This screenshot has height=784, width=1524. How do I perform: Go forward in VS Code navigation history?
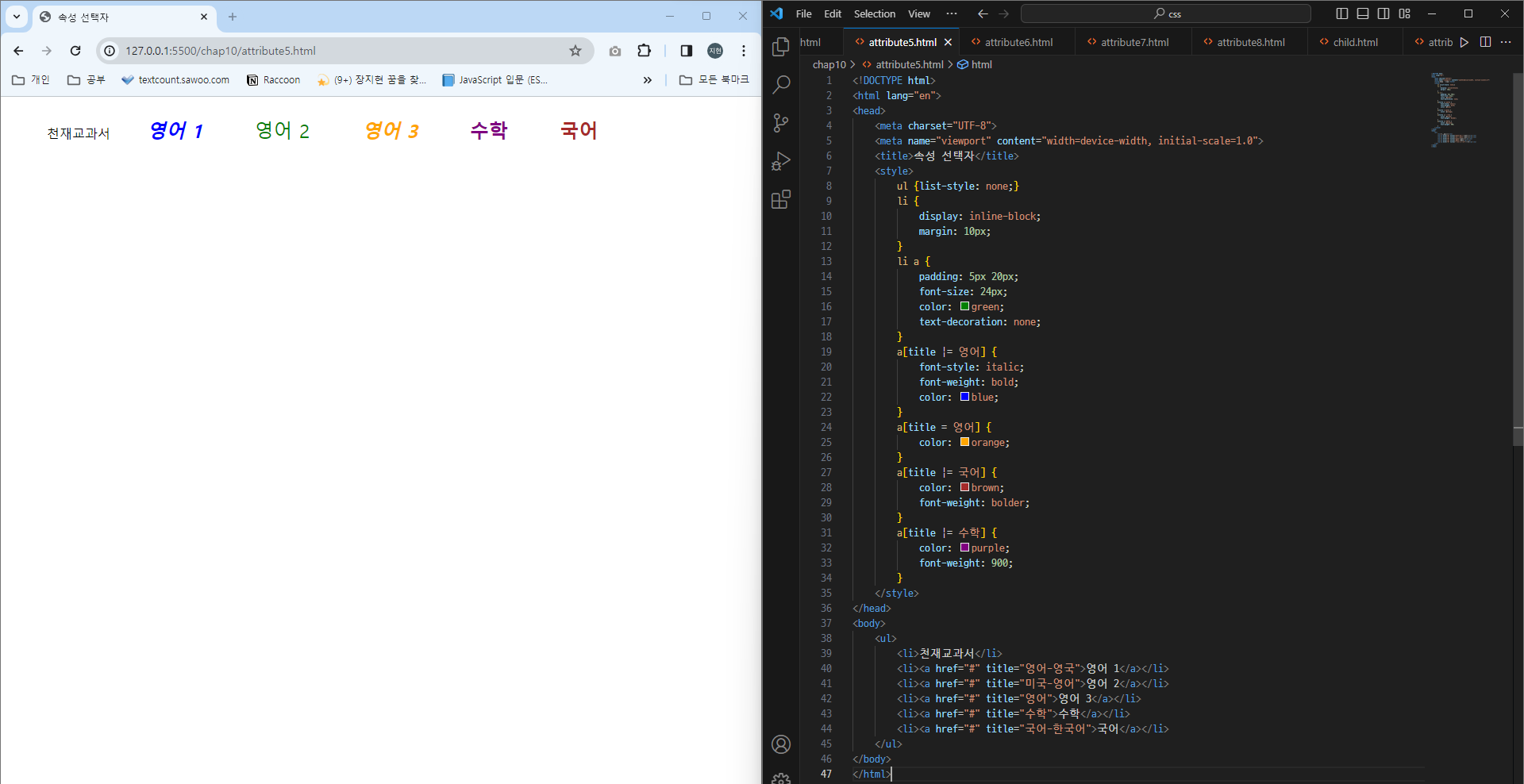click(x=1004, y=13)
